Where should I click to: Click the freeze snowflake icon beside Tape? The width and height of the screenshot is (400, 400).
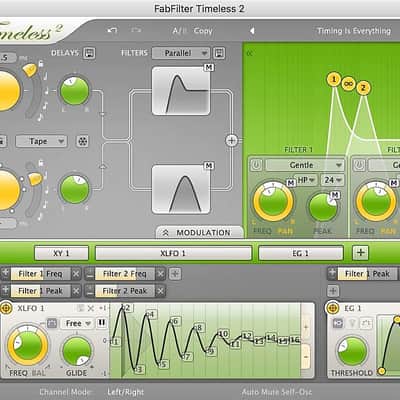click(82, 141)
